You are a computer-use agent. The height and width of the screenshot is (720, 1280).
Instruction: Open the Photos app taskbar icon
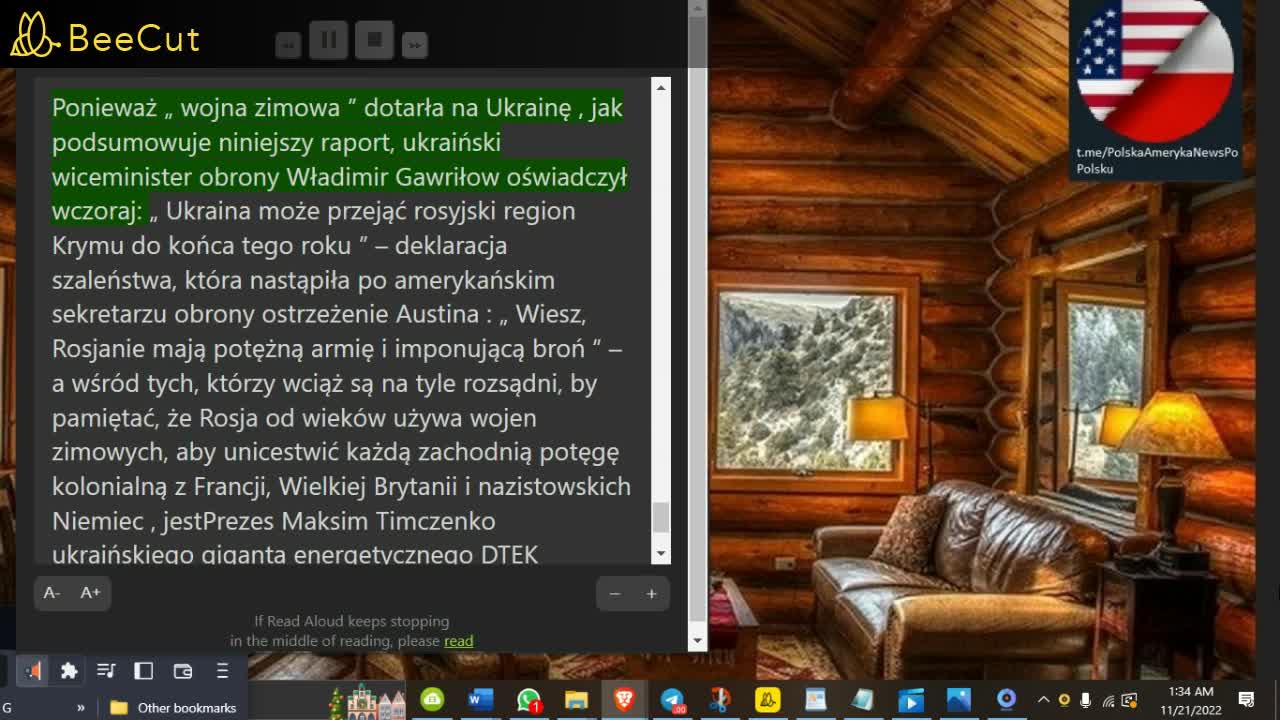pyautogui.click(x=959, y=700)
